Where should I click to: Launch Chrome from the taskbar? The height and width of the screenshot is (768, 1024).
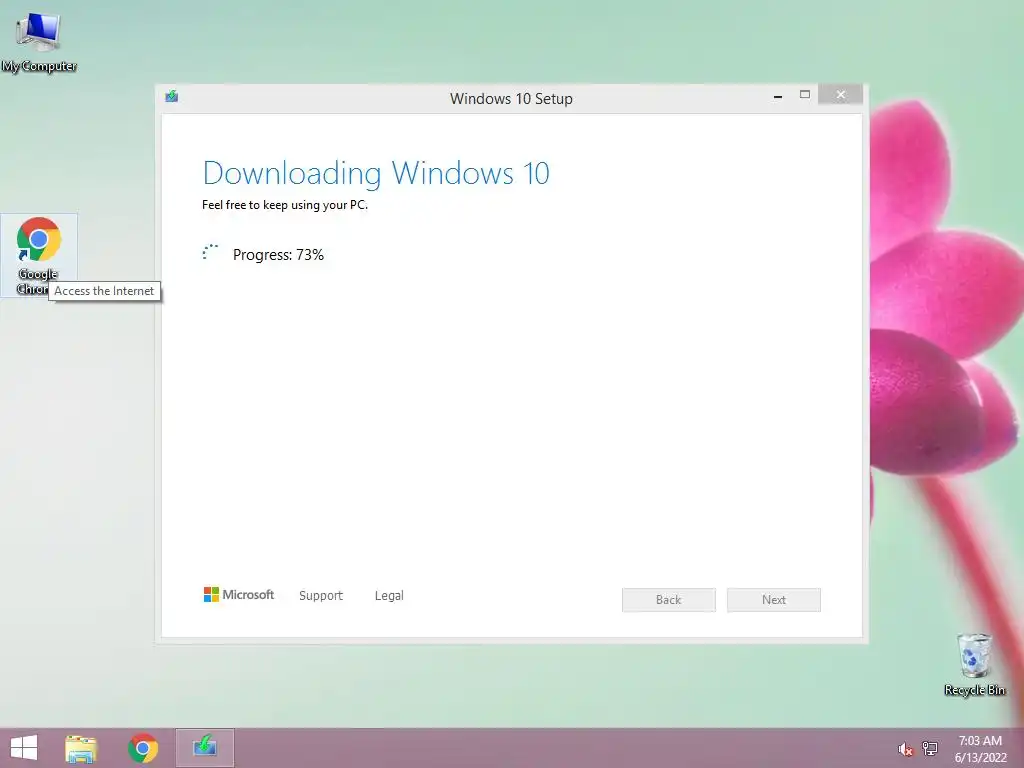[x=143, y=748]
